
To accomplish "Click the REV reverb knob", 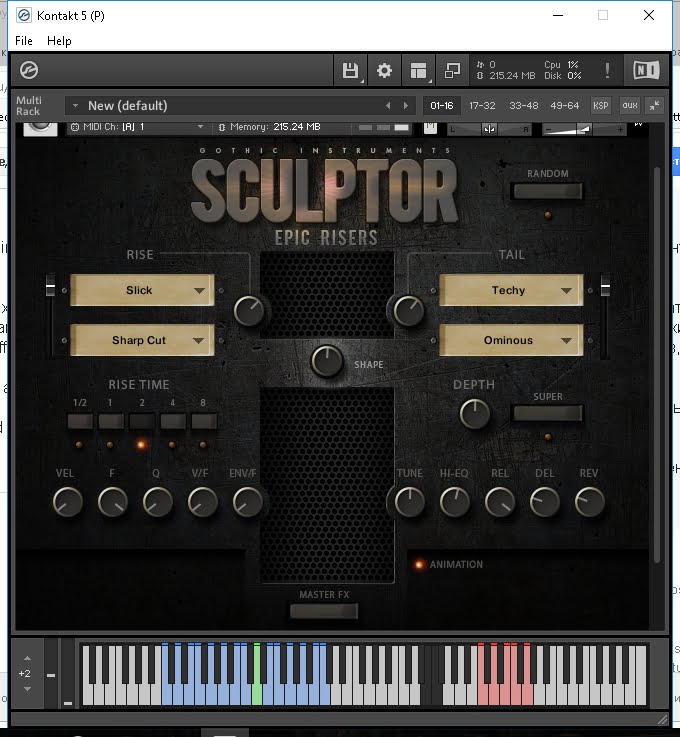I will [x=589, y=502].
